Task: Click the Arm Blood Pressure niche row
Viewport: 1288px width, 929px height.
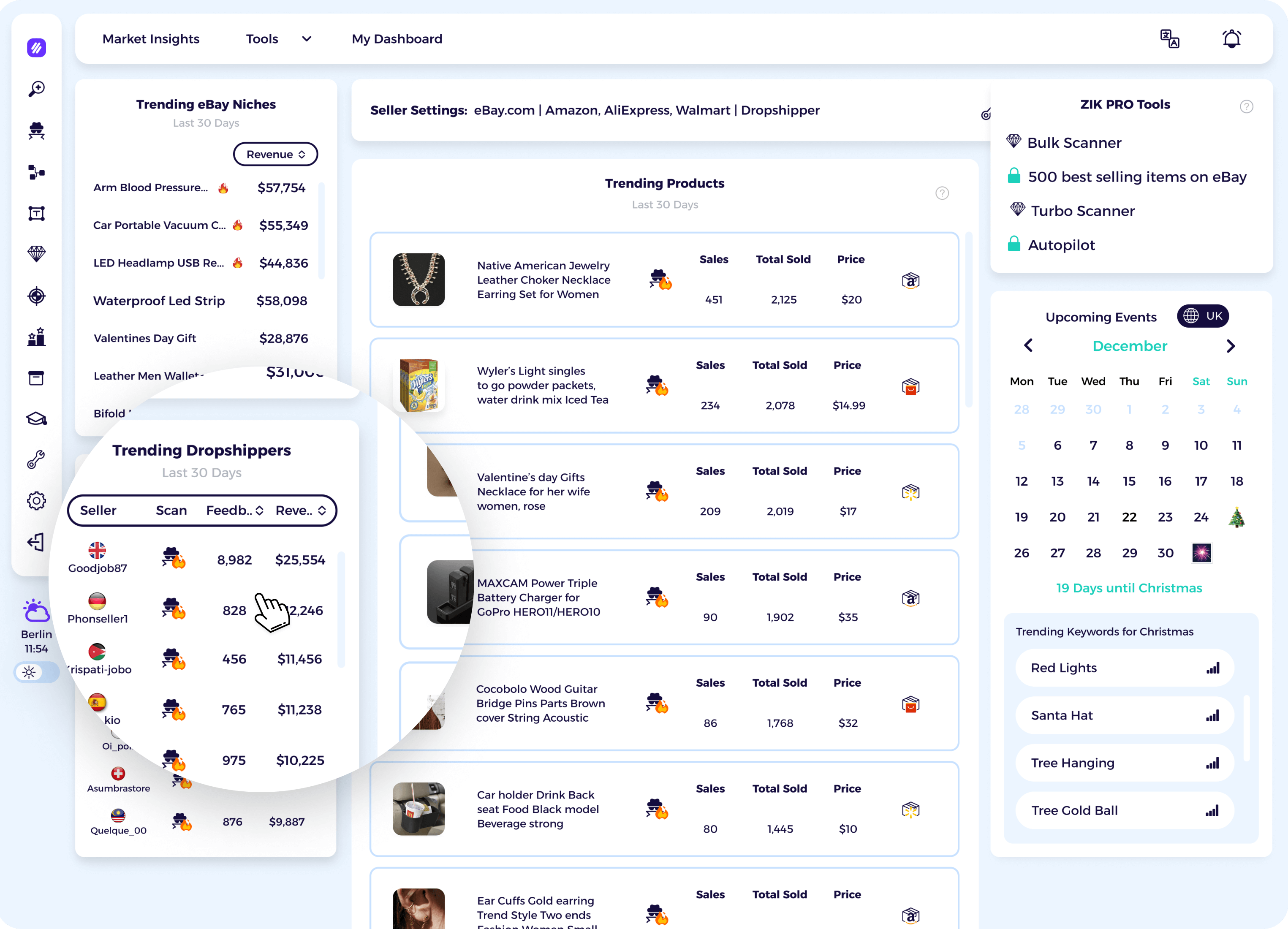Action: click(200, 188)
